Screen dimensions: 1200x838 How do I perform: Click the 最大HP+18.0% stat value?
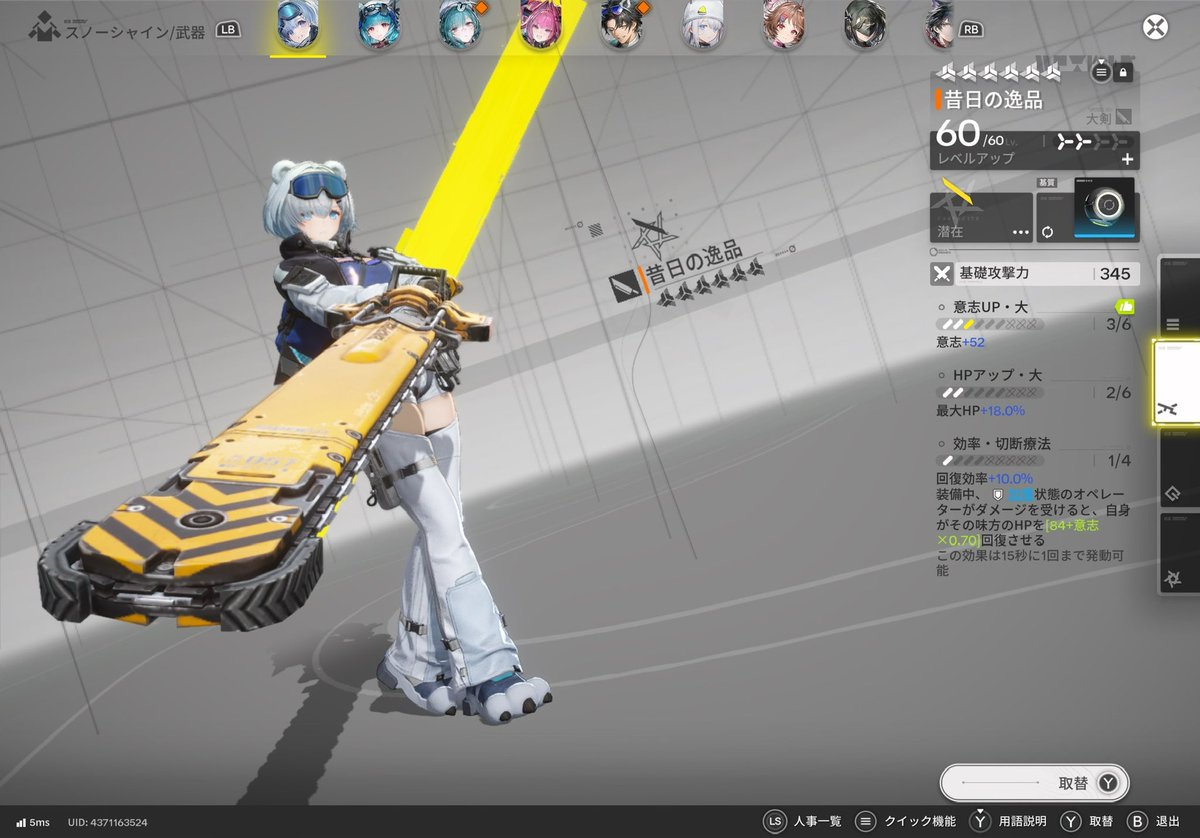click(981, 411)
